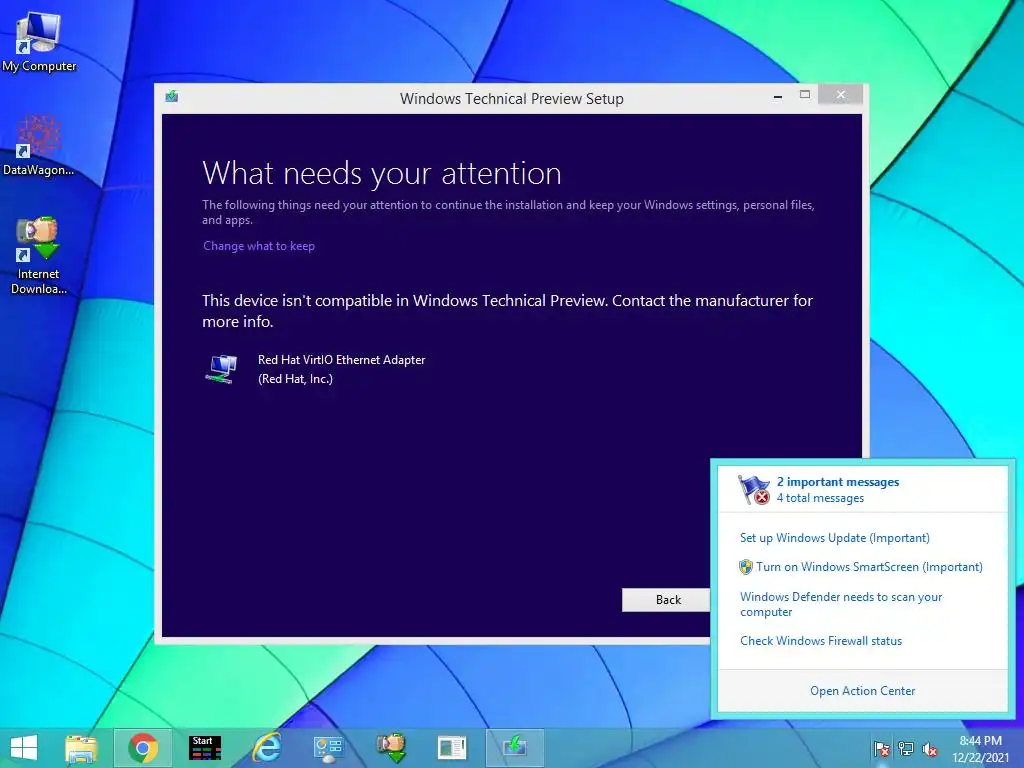Screen dimensions: 1024x768
Task: Click Red Hat VirtIO Ethernet Adapter text
Action: (x=342, y=360)
